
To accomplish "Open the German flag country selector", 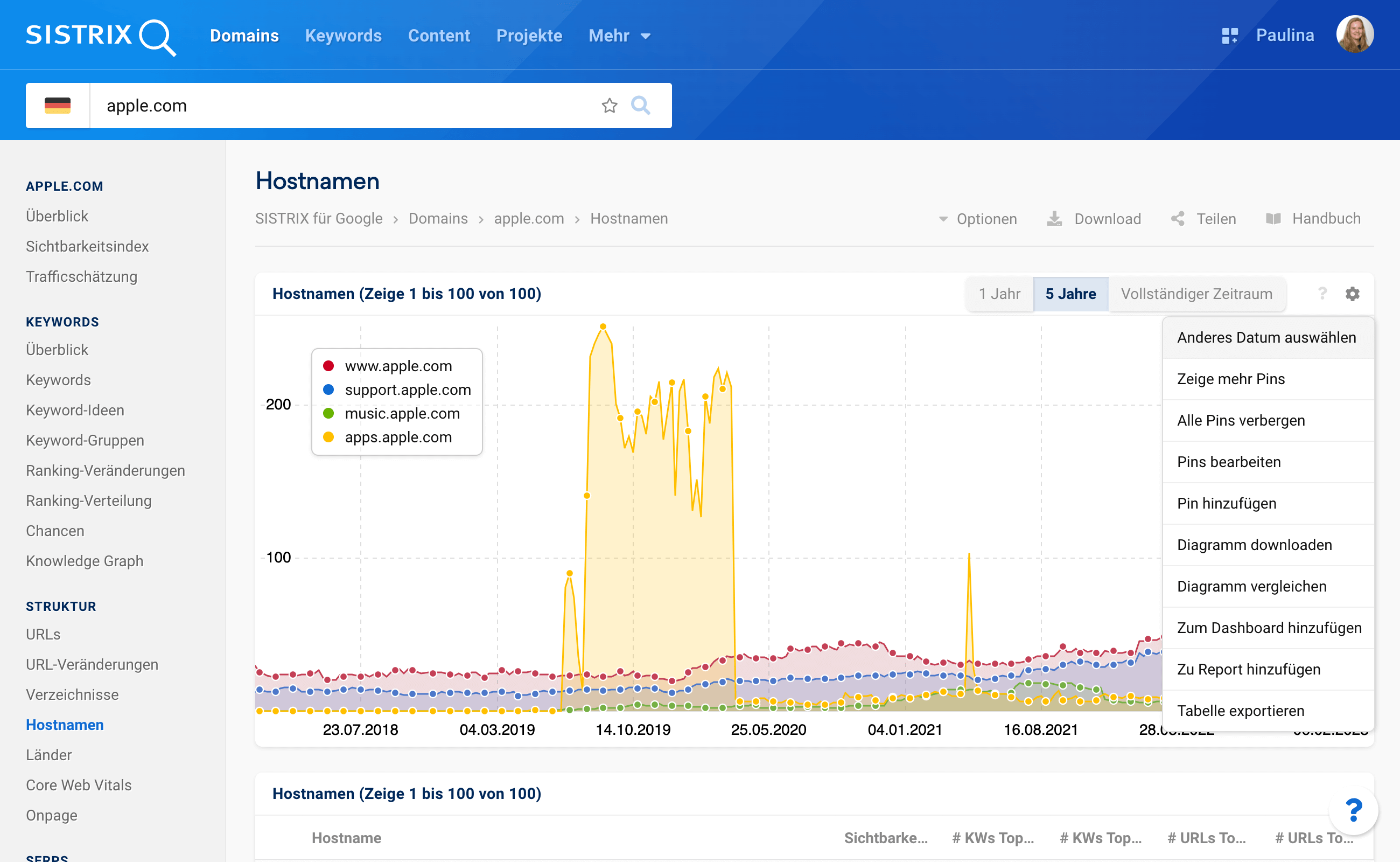I will point(58,106).
